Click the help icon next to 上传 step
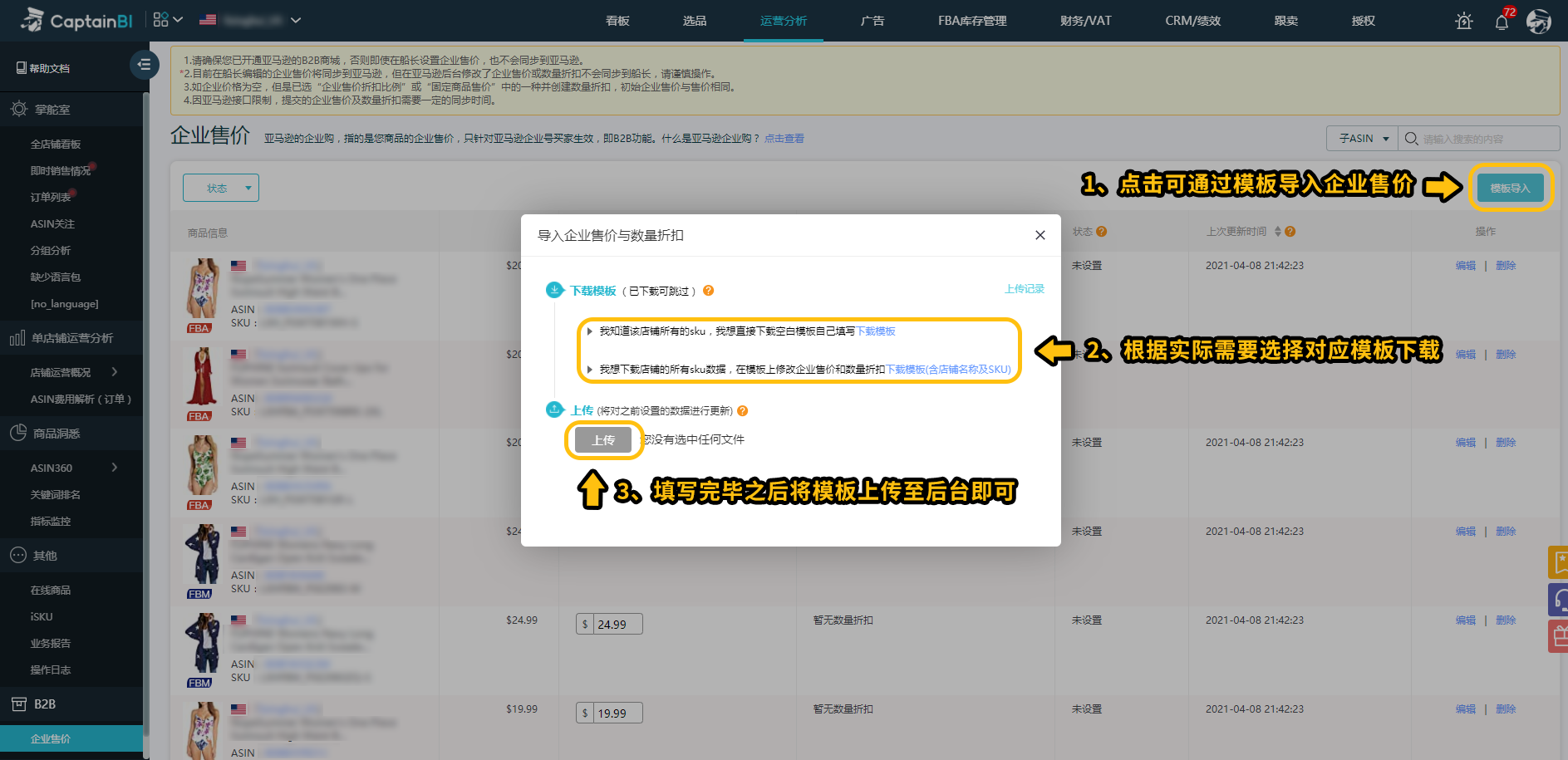 tap(743, 411)
